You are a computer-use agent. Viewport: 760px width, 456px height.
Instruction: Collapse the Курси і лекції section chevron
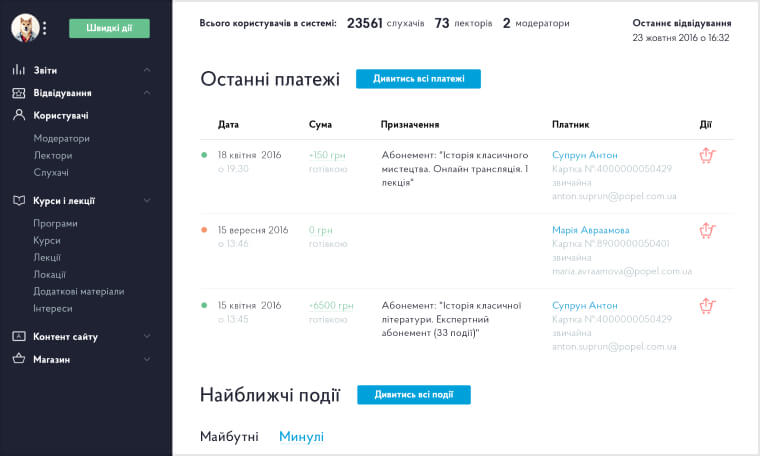pos(147,200)
